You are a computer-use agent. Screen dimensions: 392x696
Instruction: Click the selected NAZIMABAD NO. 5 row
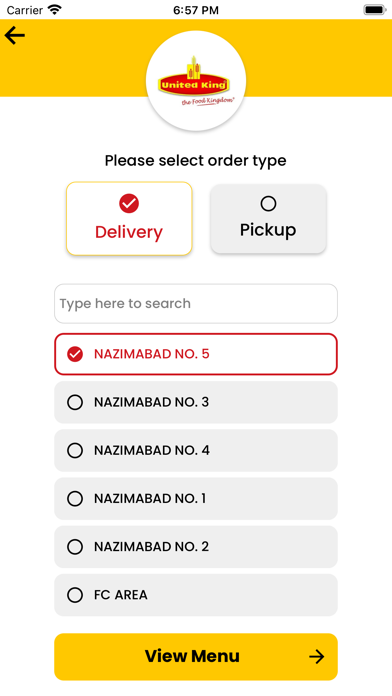coord(196,354)
